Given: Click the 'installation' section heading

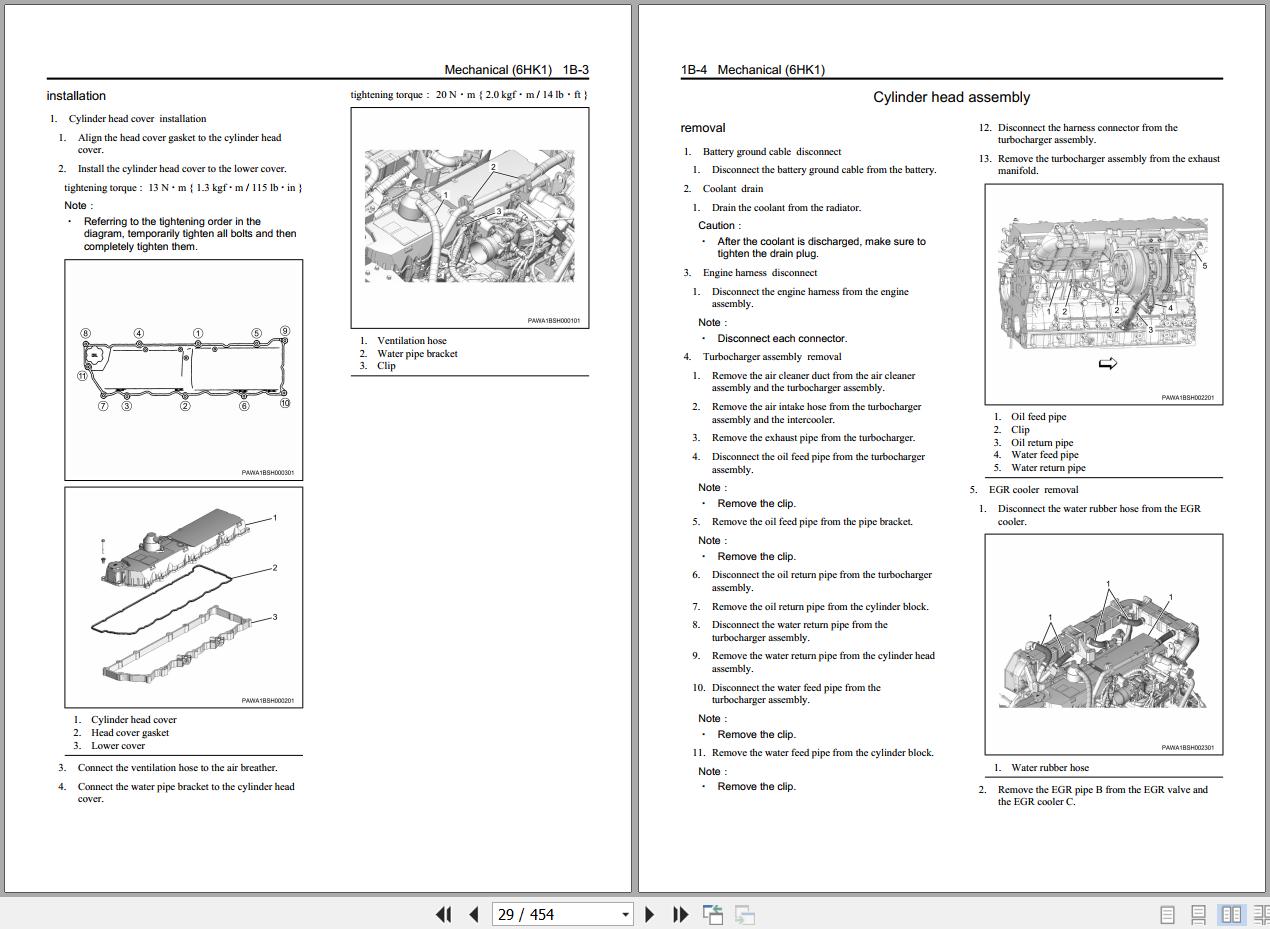Looking at the screenshot, I should pos(76,96).
